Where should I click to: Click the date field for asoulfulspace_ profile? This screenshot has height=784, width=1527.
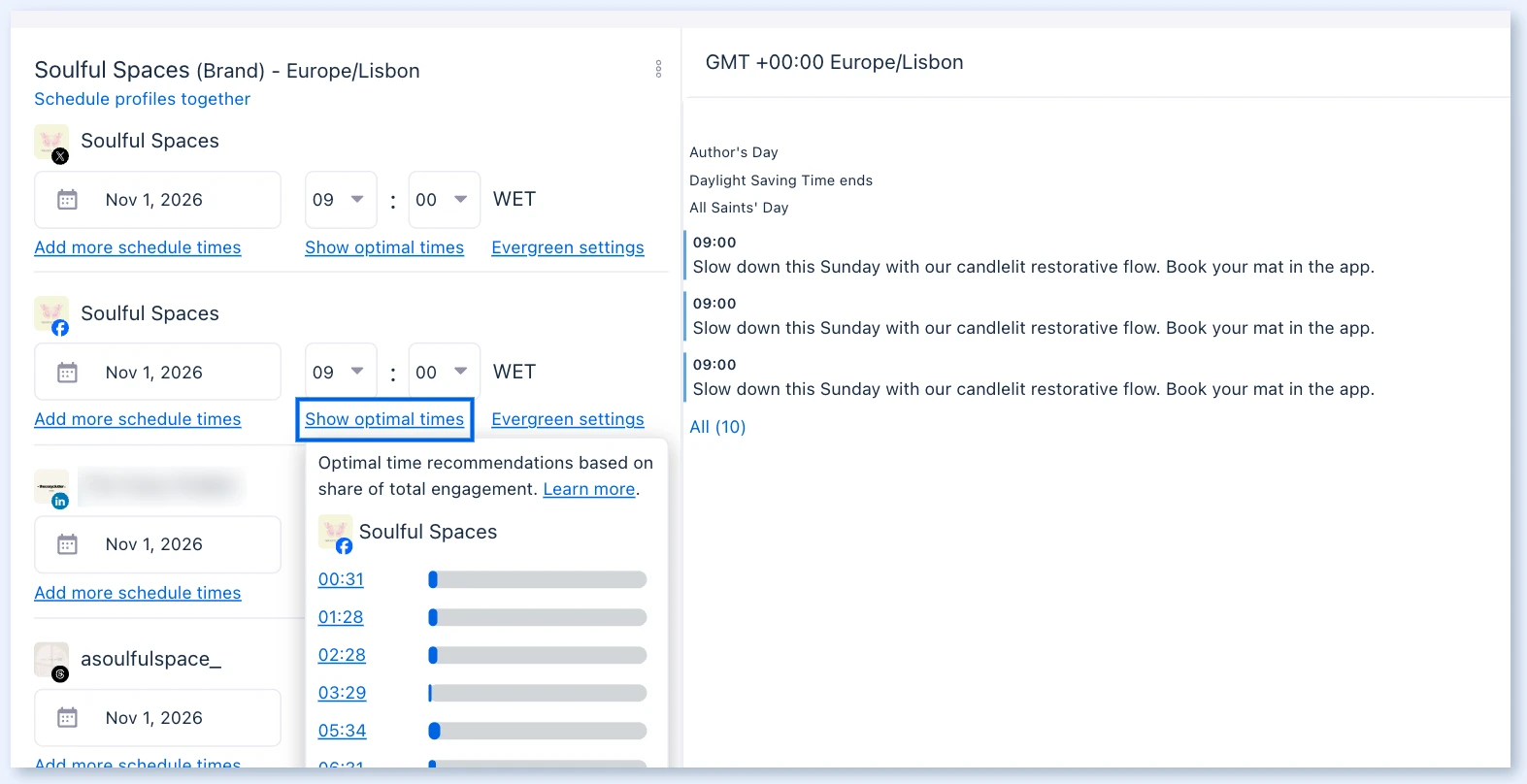(157, 718)
